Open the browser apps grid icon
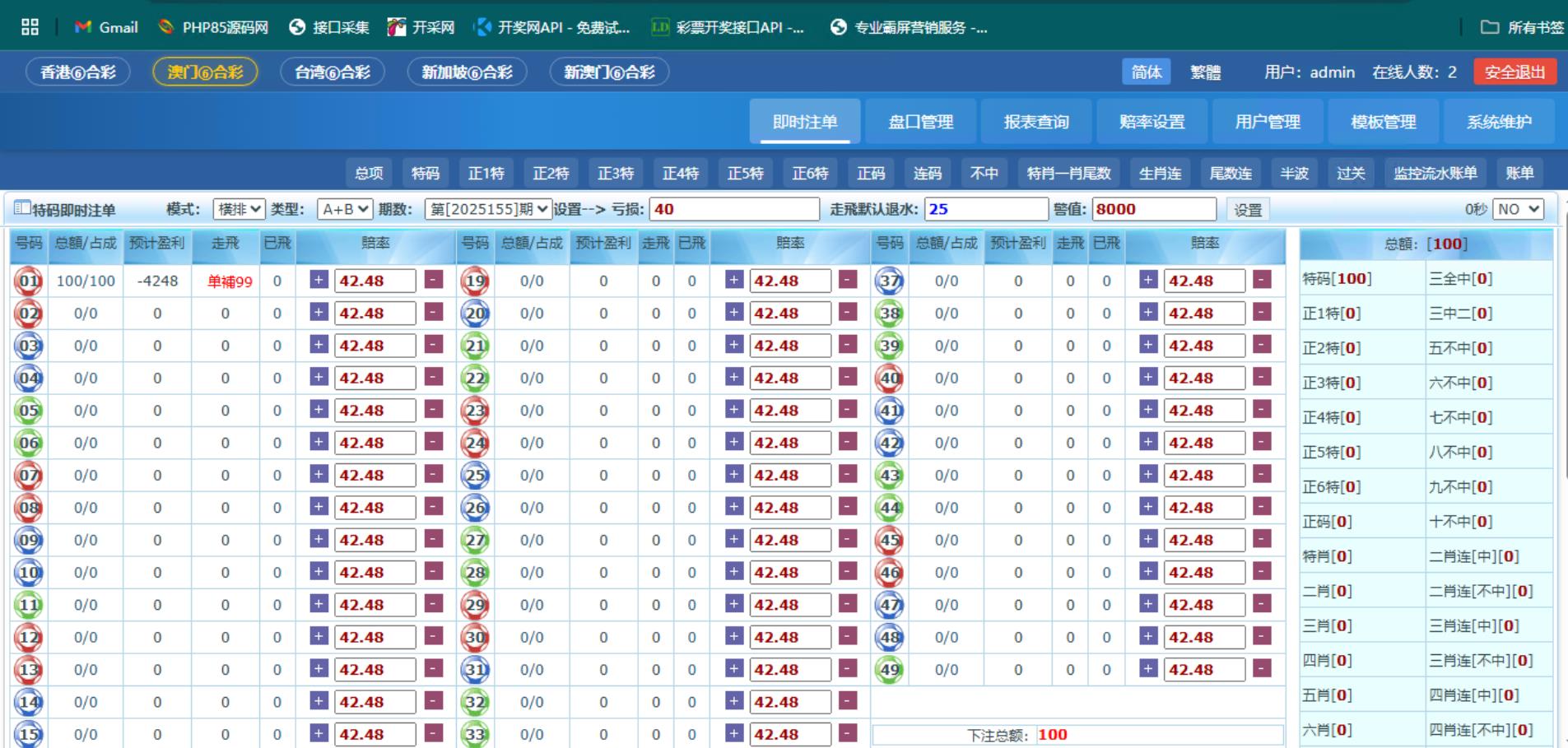The width and height of the screenshot is (1568, 748). click(30, 27)
